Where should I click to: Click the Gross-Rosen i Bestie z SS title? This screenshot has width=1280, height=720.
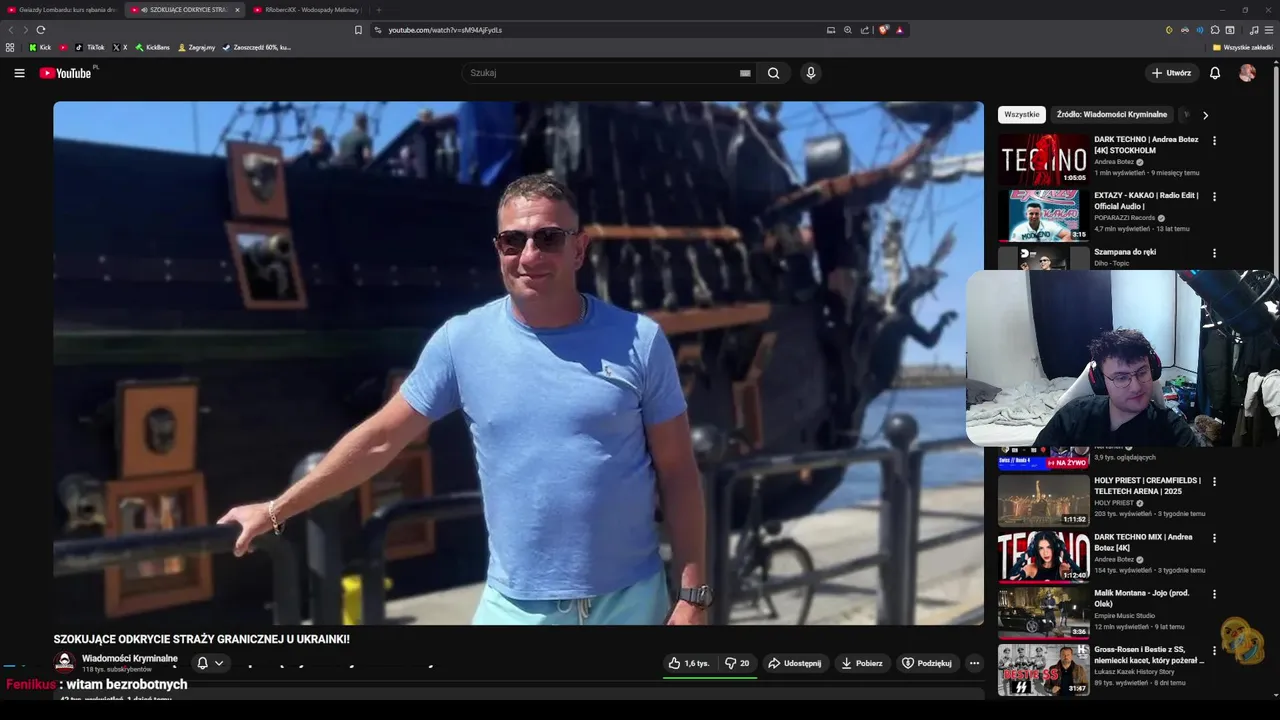[x=1148, y=655]
